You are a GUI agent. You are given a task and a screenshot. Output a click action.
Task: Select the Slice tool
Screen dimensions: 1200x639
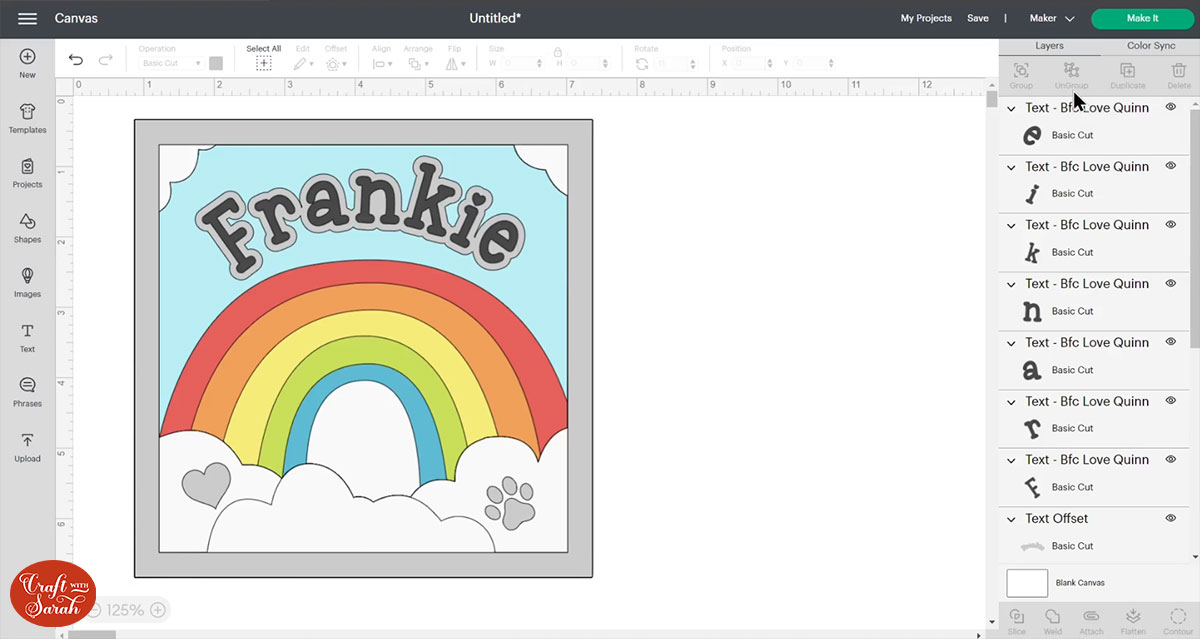point(1017,617)
